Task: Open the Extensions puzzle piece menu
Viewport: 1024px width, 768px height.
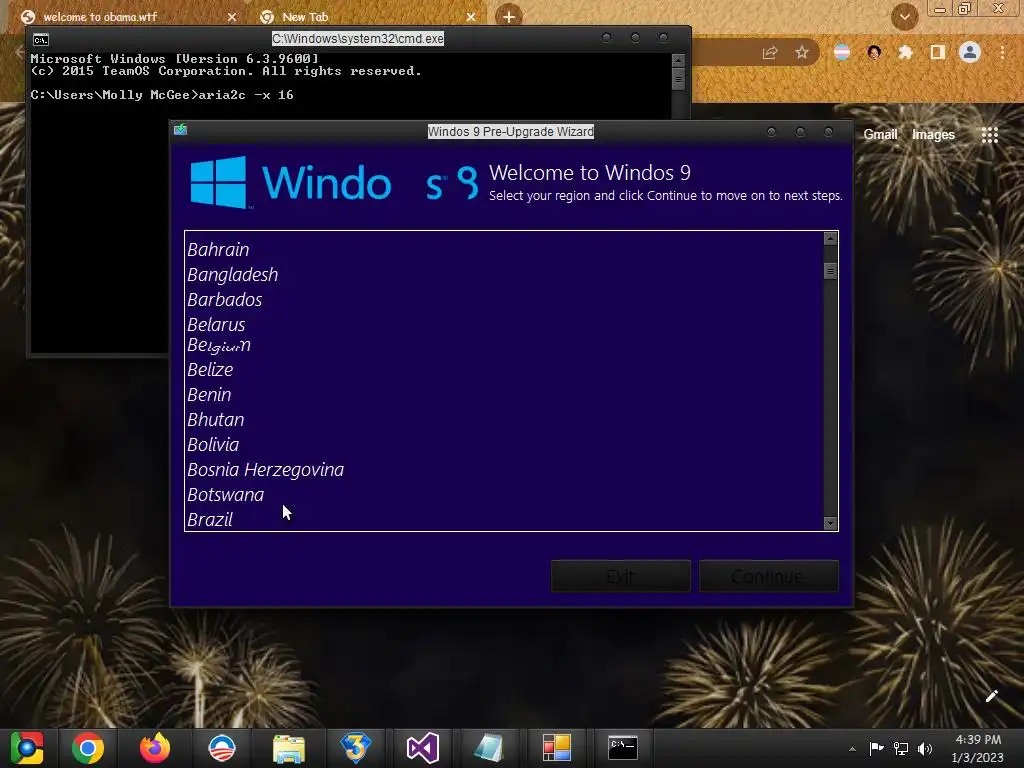Action: point(905,52)
